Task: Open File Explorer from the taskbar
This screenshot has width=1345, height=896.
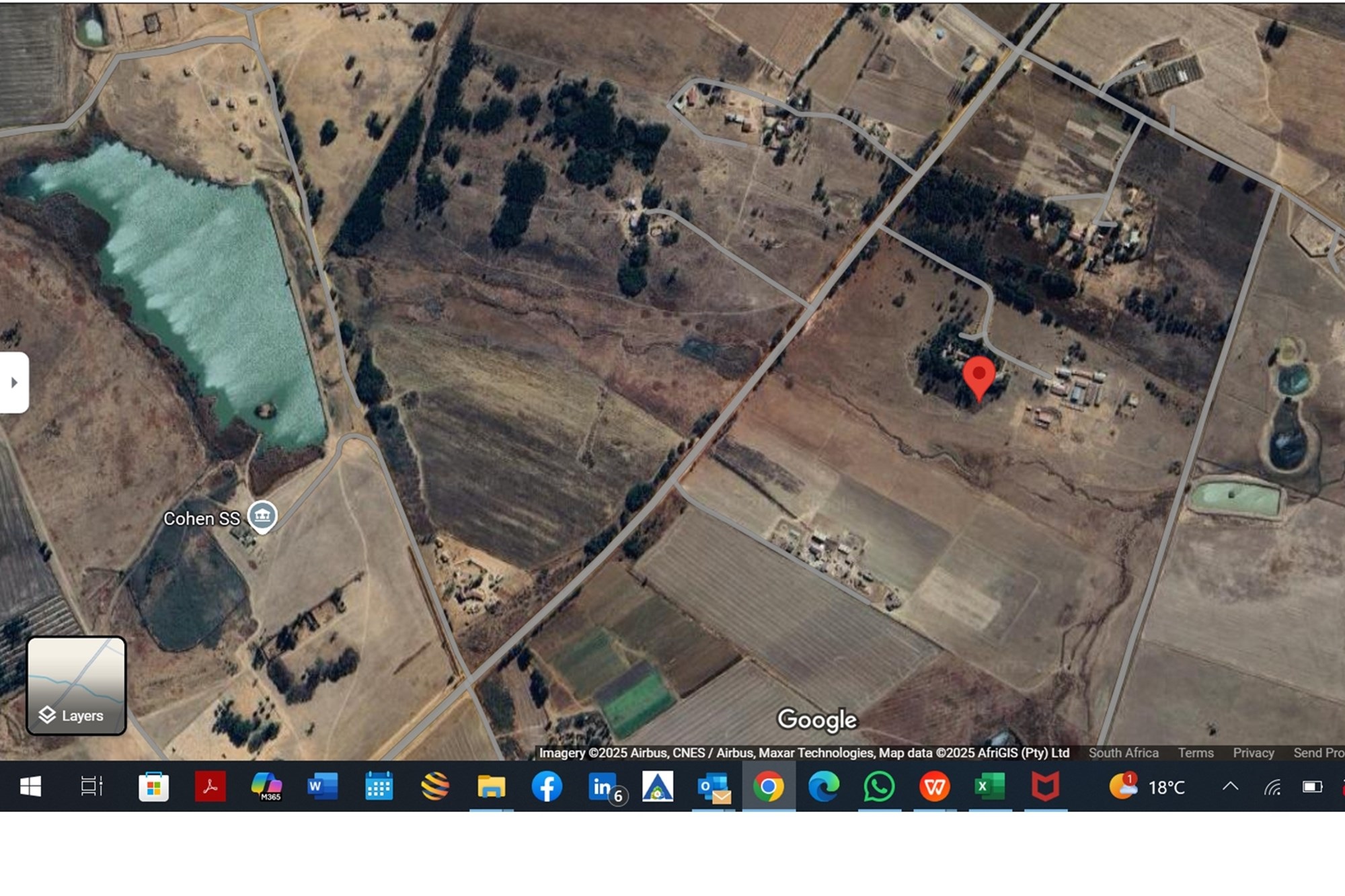Action: coord(491,786)
